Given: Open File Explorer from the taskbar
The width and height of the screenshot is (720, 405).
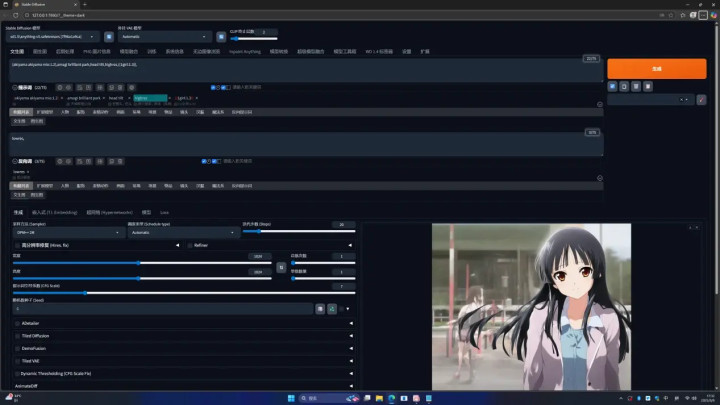Looking at the screenshot, I should (379, 398).
